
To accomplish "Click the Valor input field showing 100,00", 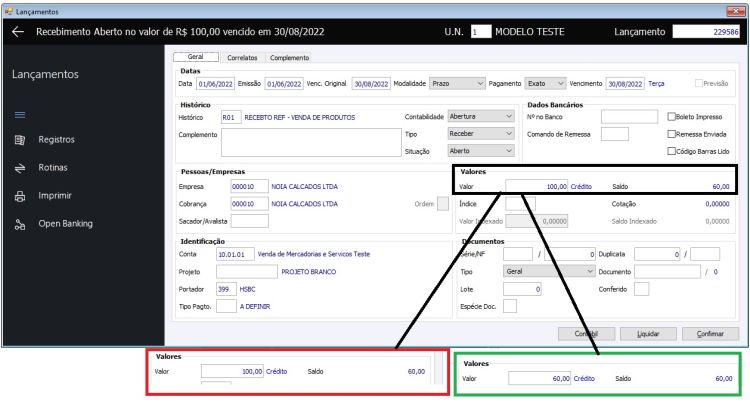I will pyautogui.click(x=537, y=186).
